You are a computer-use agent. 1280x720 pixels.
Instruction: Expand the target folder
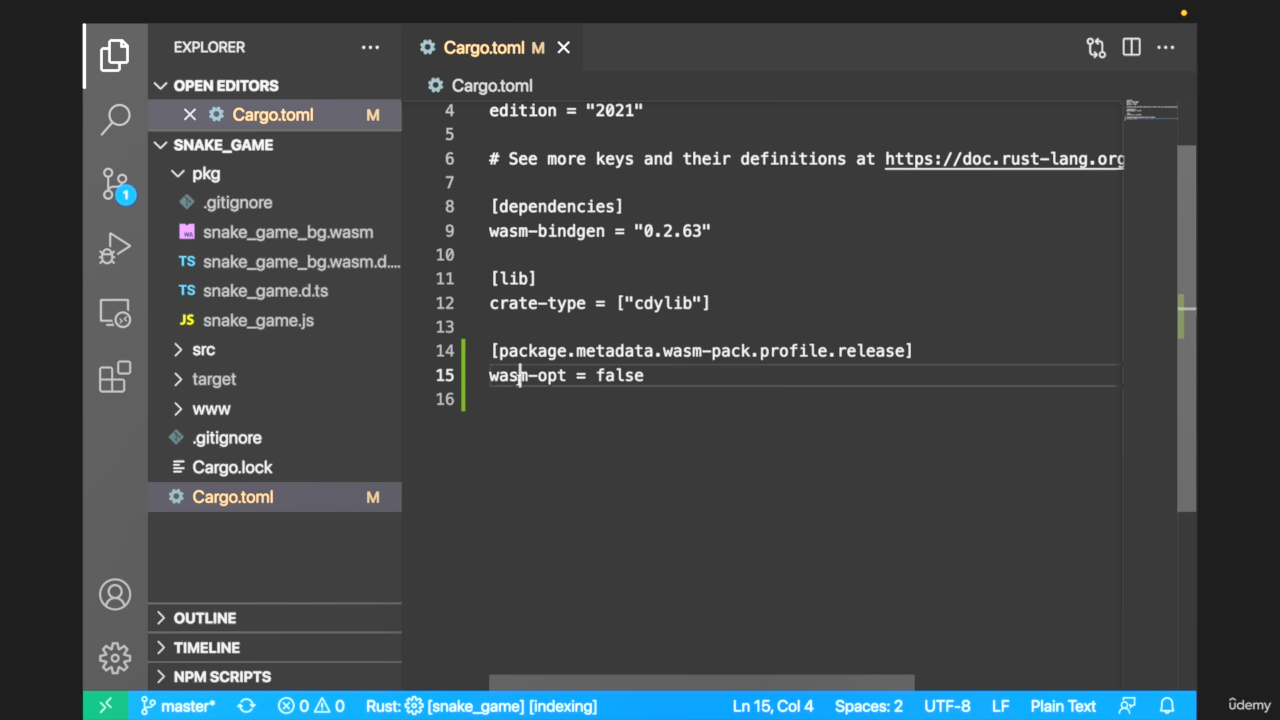tap(214, 379)
